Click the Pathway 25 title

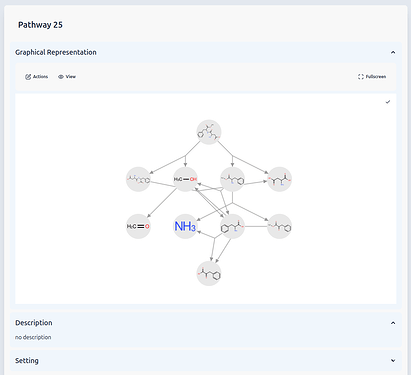pos(40,25)
